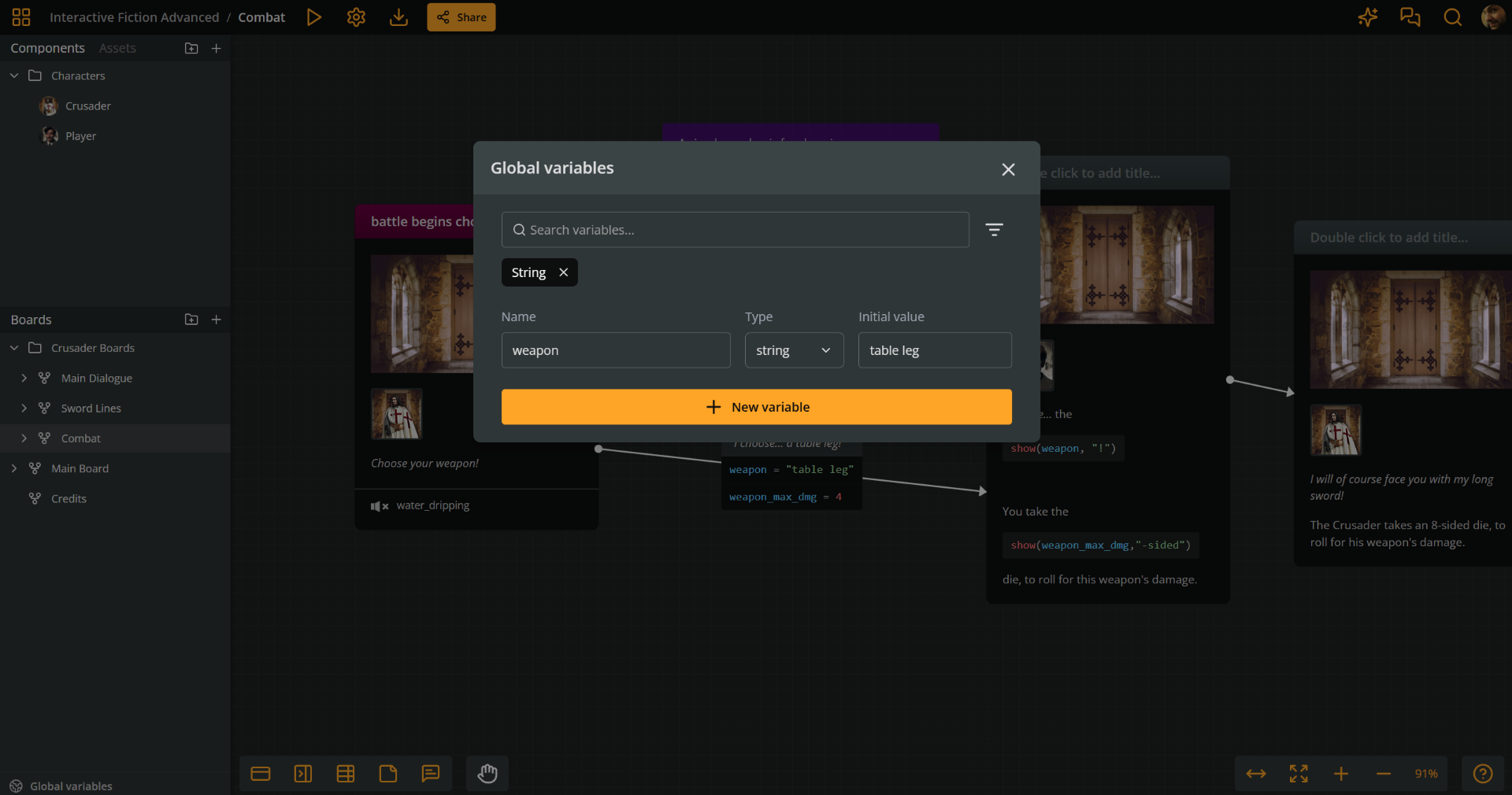Select the table tool in bottom toolbar
The width and height of the screenshot is (1512, 795).
[x=346, y=774]
